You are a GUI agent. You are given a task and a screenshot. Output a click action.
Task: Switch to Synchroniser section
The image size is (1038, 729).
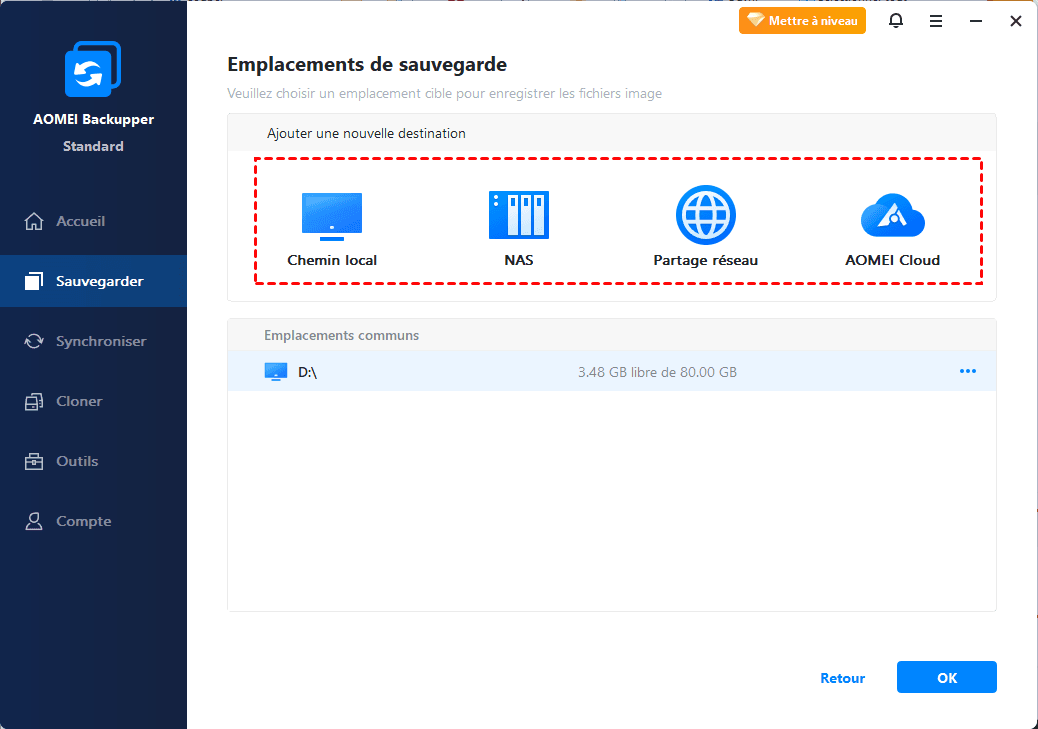point(93,341)
